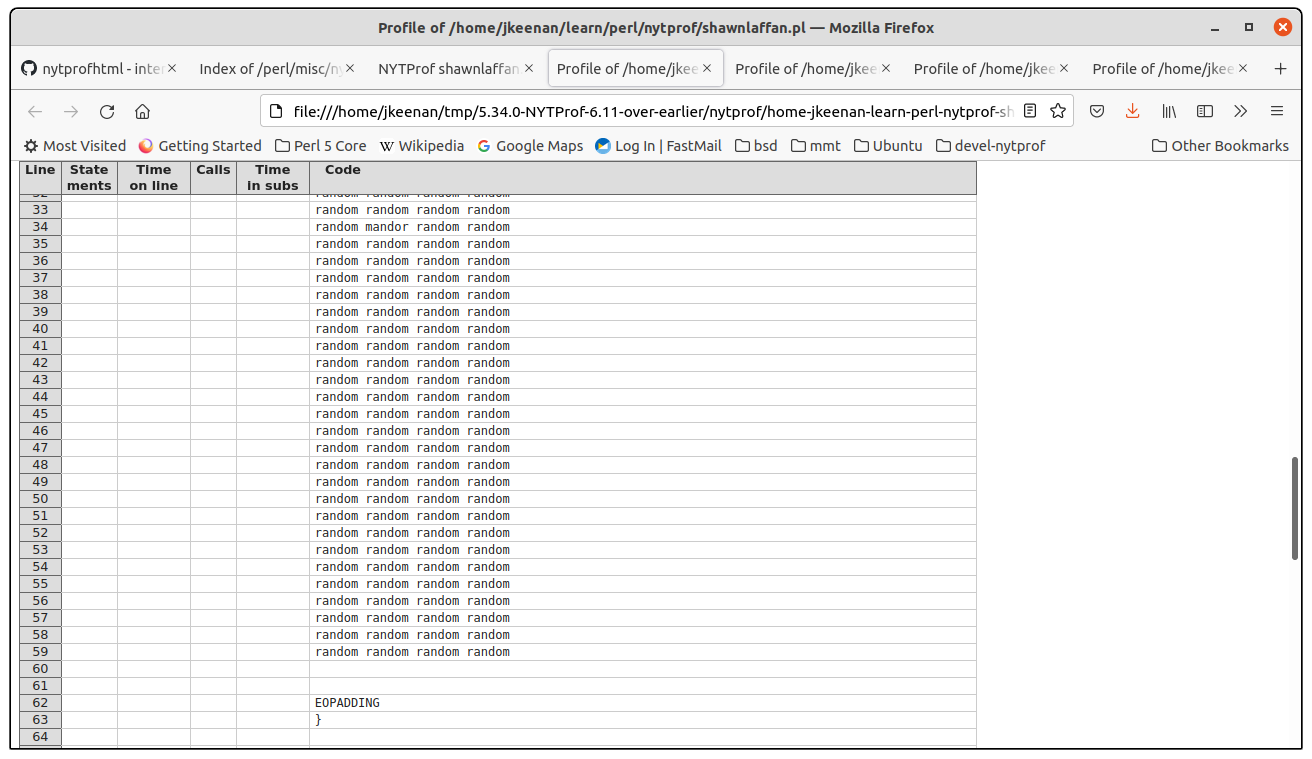Switch to the nytprofhtml GitHub tab

click(x=93, y=69)
